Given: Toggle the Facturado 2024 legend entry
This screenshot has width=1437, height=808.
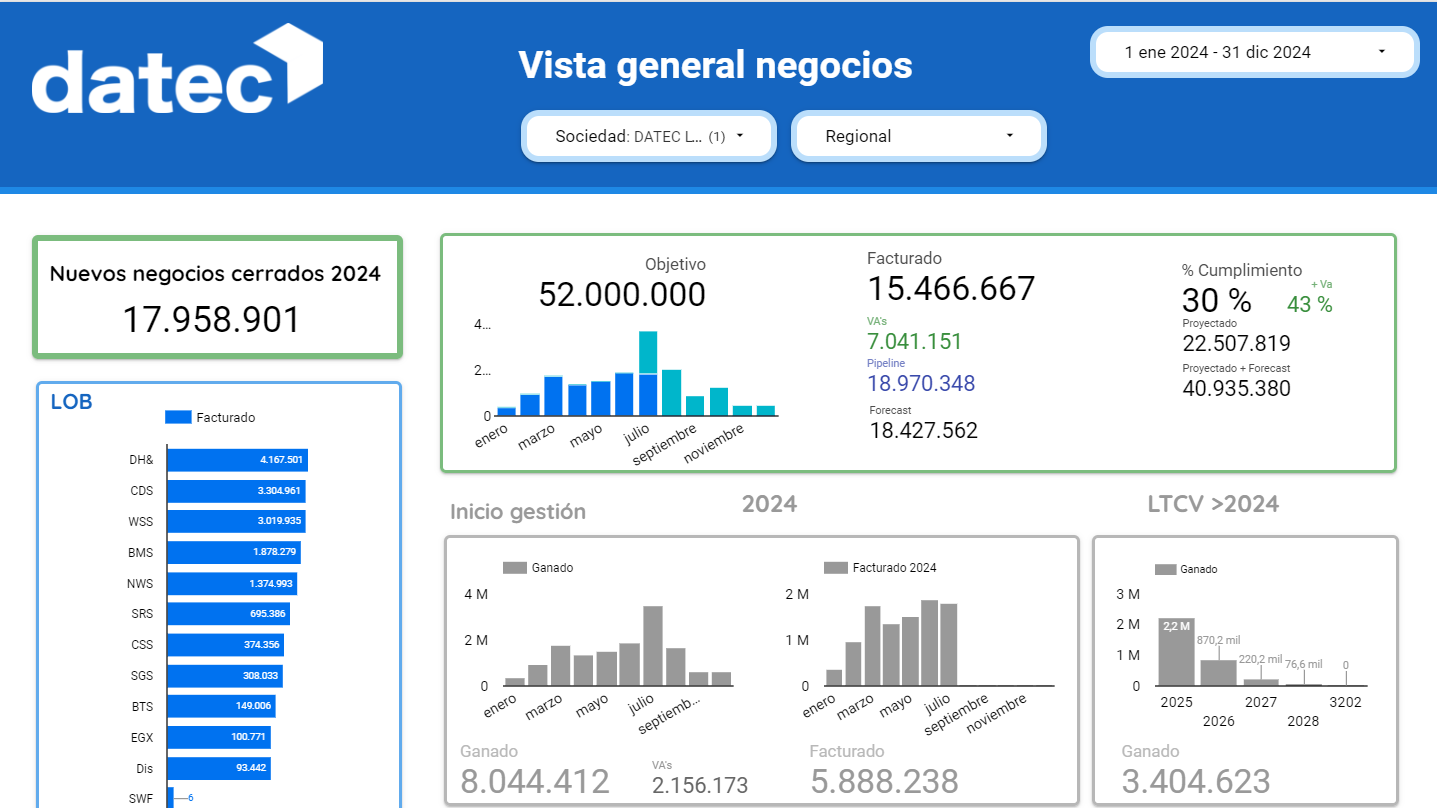Looking at the screenshot, I should click(x=880, y=568).
